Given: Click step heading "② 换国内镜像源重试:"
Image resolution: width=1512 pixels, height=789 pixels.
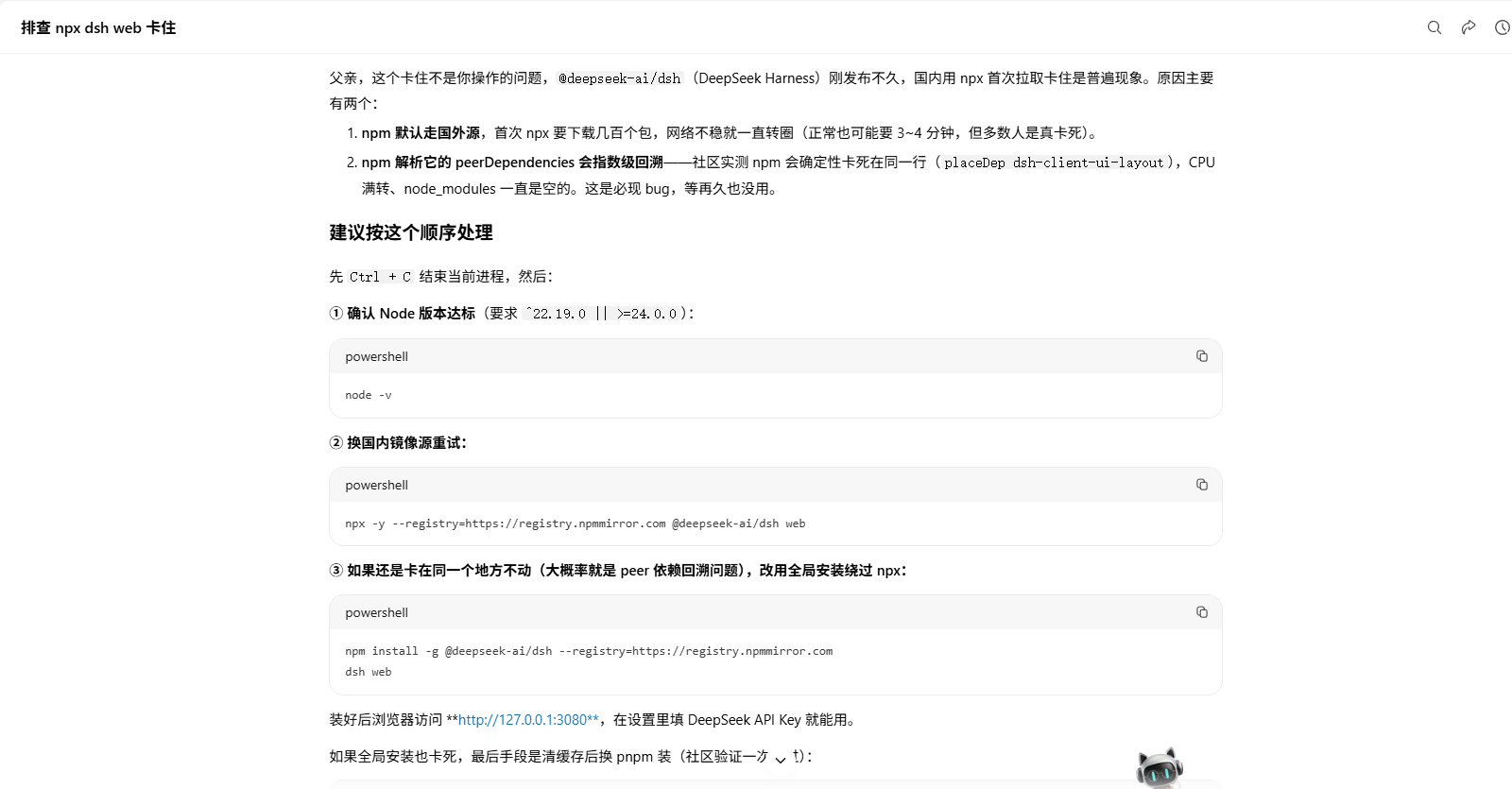Looking at the screenshot, I should pyautogui.click(x=398, y=442).
